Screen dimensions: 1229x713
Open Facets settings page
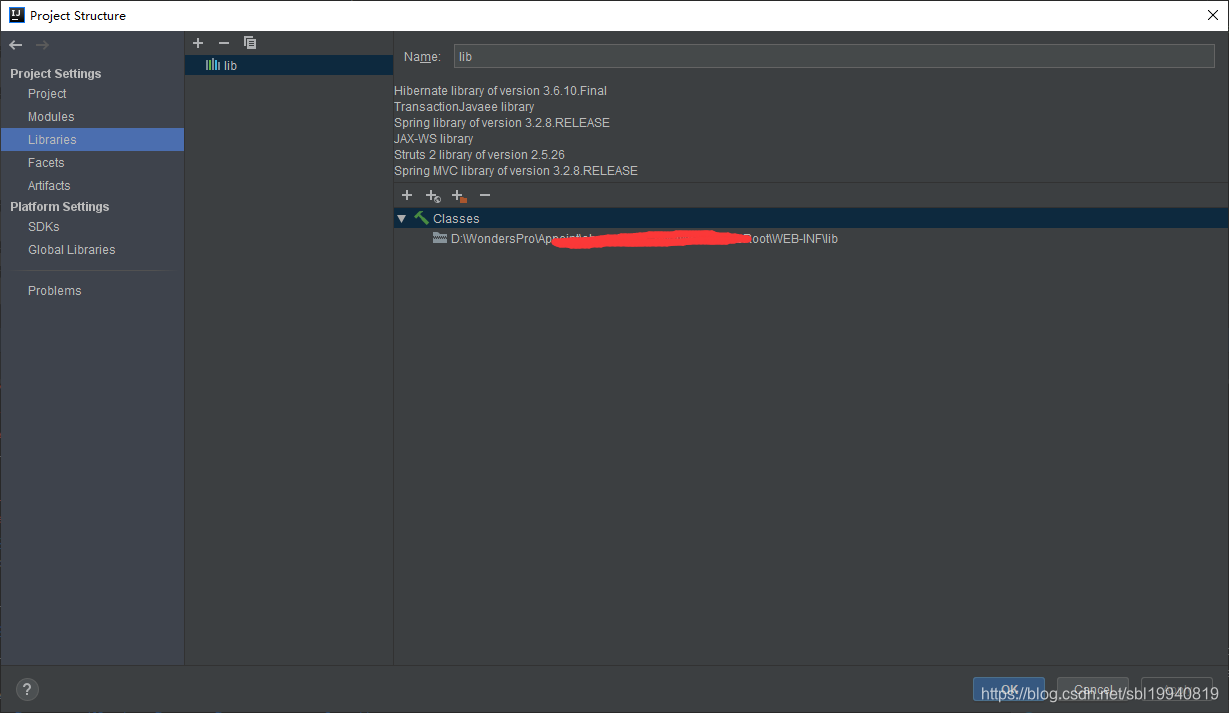pos(46,163)
